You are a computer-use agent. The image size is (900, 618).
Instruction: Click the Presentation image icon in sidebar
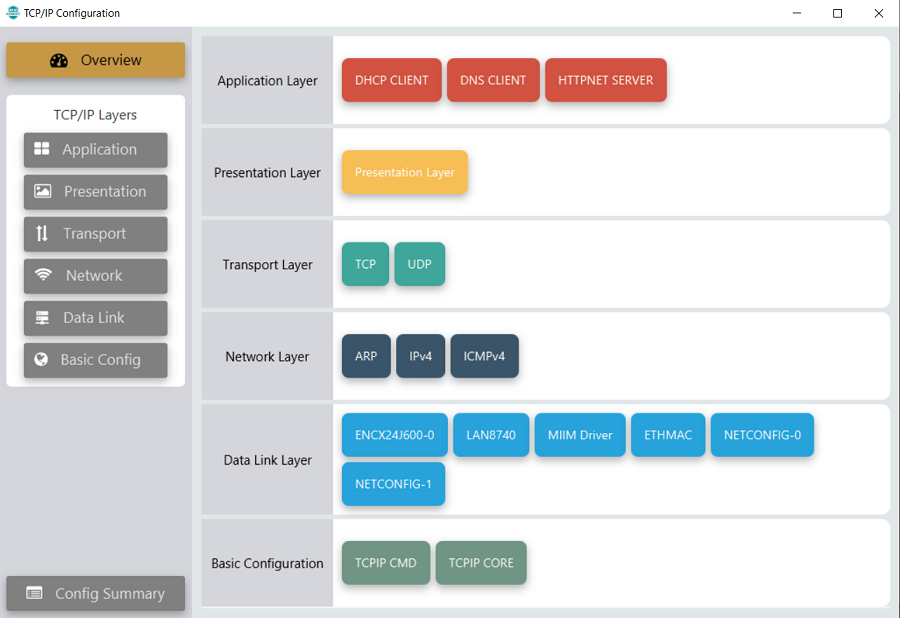click(43, 191)
